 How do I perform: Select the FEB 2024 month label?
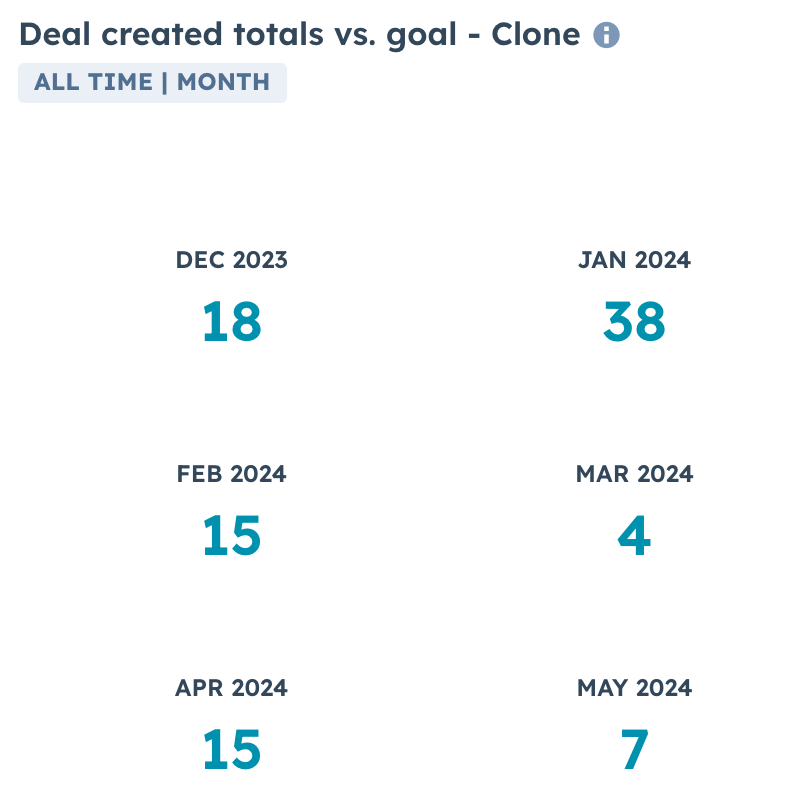(x=231, y=474)
